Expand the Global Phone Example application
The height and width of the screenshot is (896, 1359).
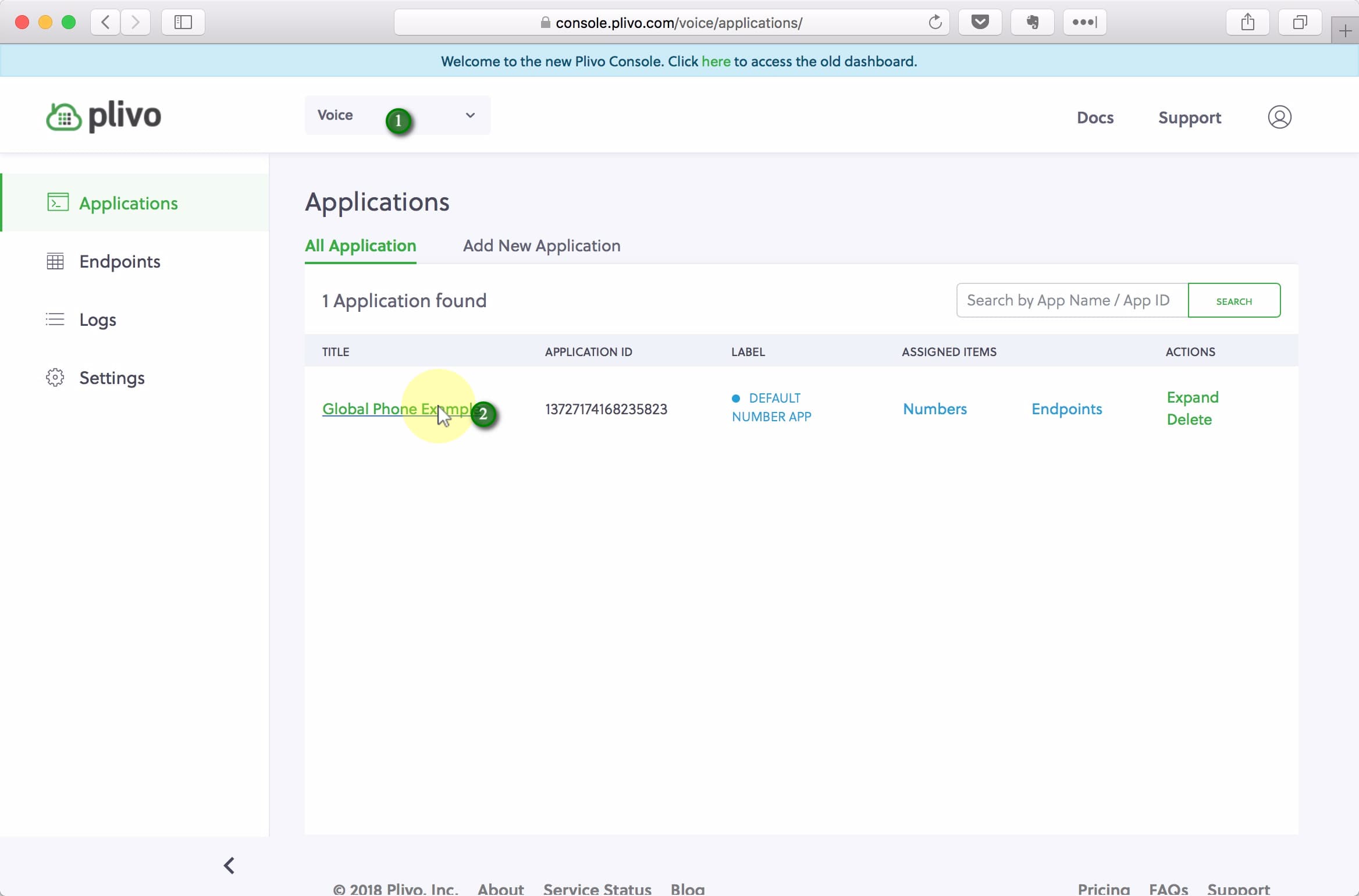[x=1191, y=398]
